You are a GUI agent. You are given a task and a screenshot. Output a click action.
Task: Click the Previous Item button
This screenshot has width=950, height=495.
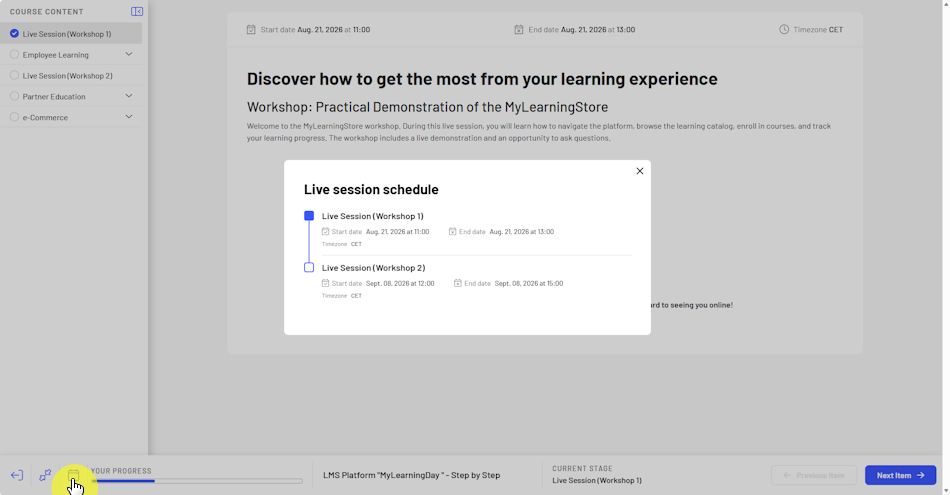click(814, 475)
